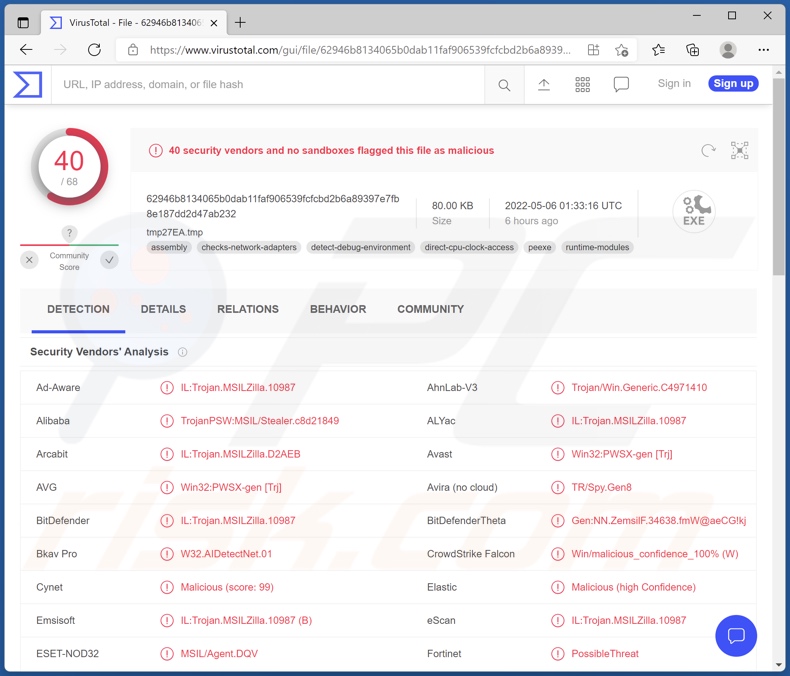Image resolution: width=790 pixels, height=676 pixels.
Task: Open the favorites list icon
Action: pos(658,49)
